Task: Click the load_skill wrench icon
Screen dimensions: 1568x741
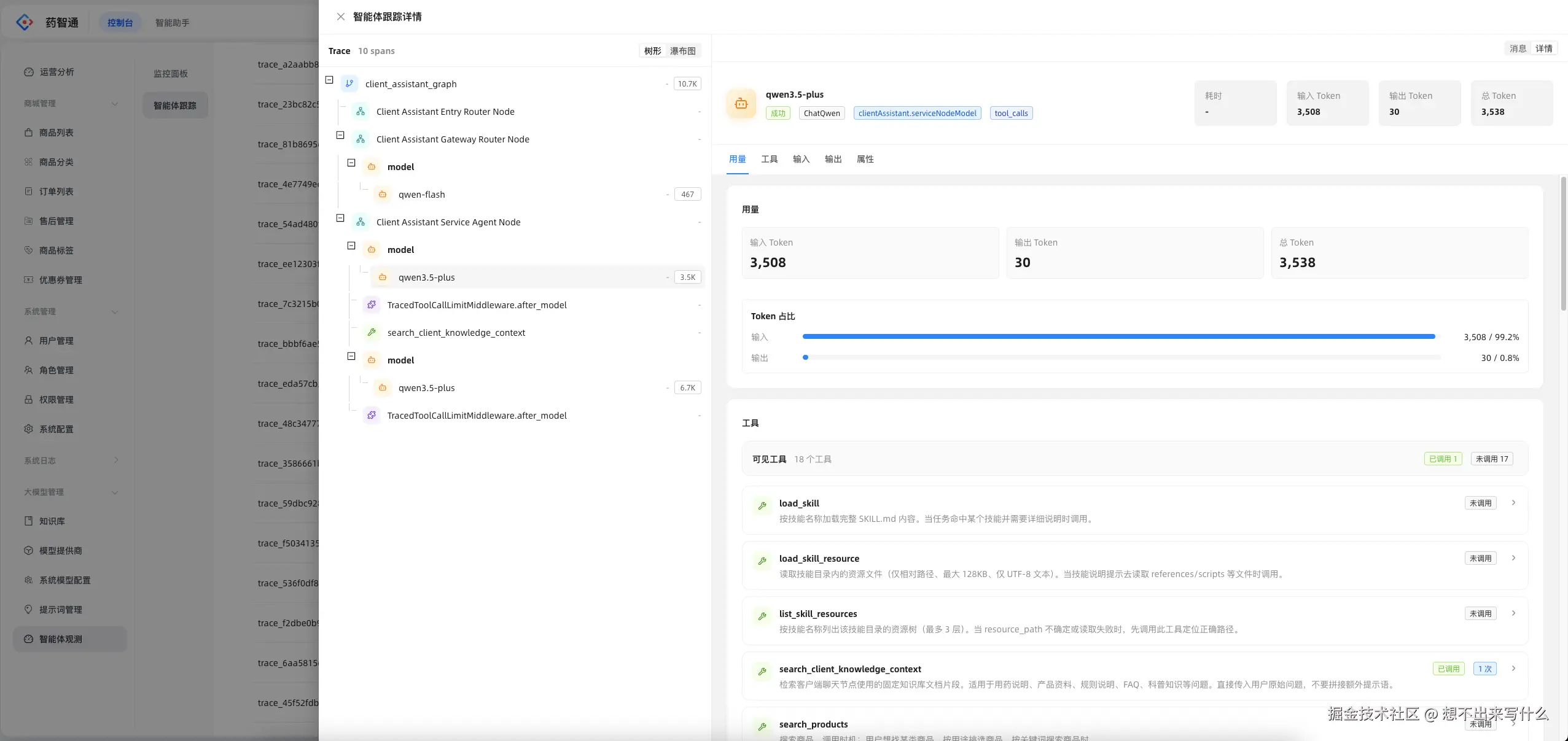Action: (762, 506)
